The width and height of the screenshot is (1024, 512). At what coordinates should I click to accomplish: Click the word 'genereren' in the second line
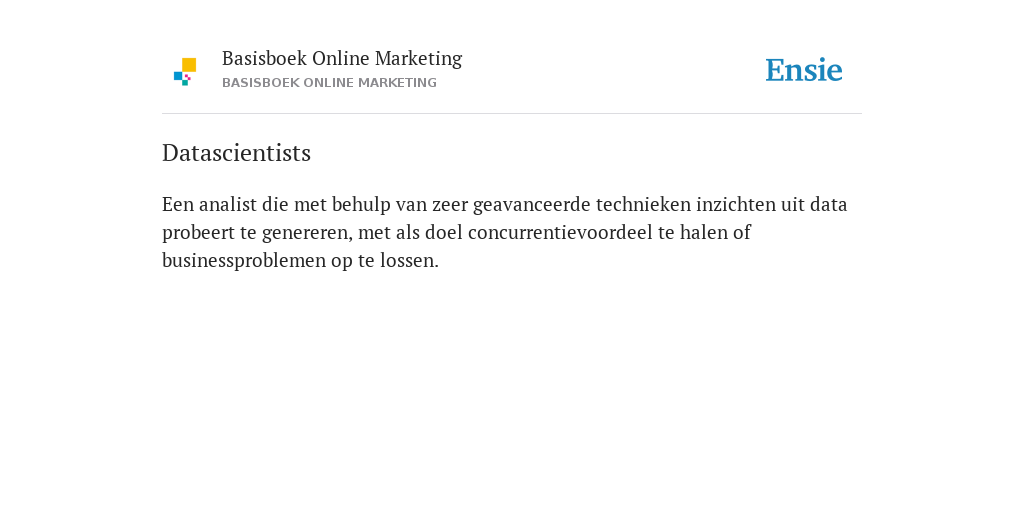[307, 233]
